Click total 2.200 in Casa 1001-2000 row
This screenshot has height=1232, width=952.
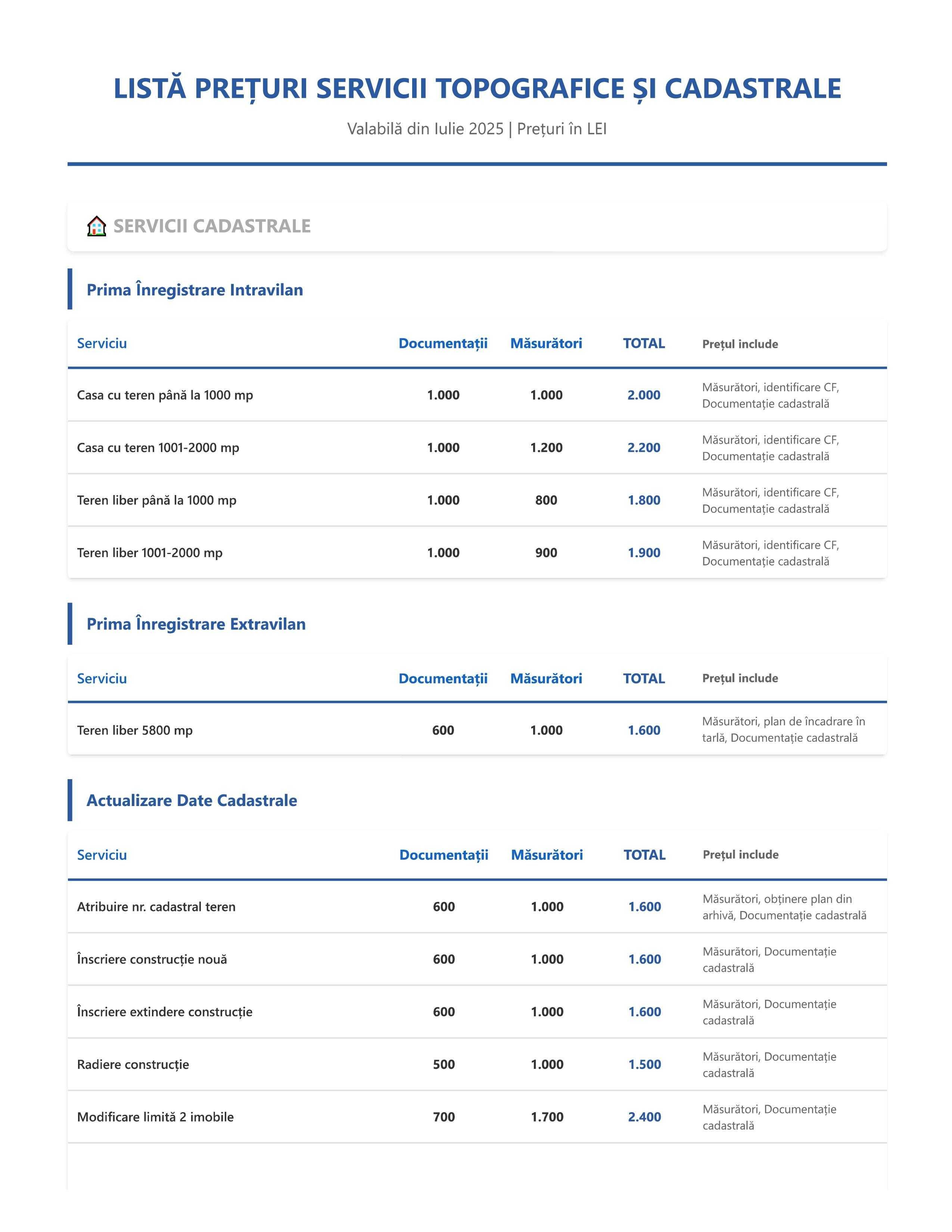click(x=644, y=447)
